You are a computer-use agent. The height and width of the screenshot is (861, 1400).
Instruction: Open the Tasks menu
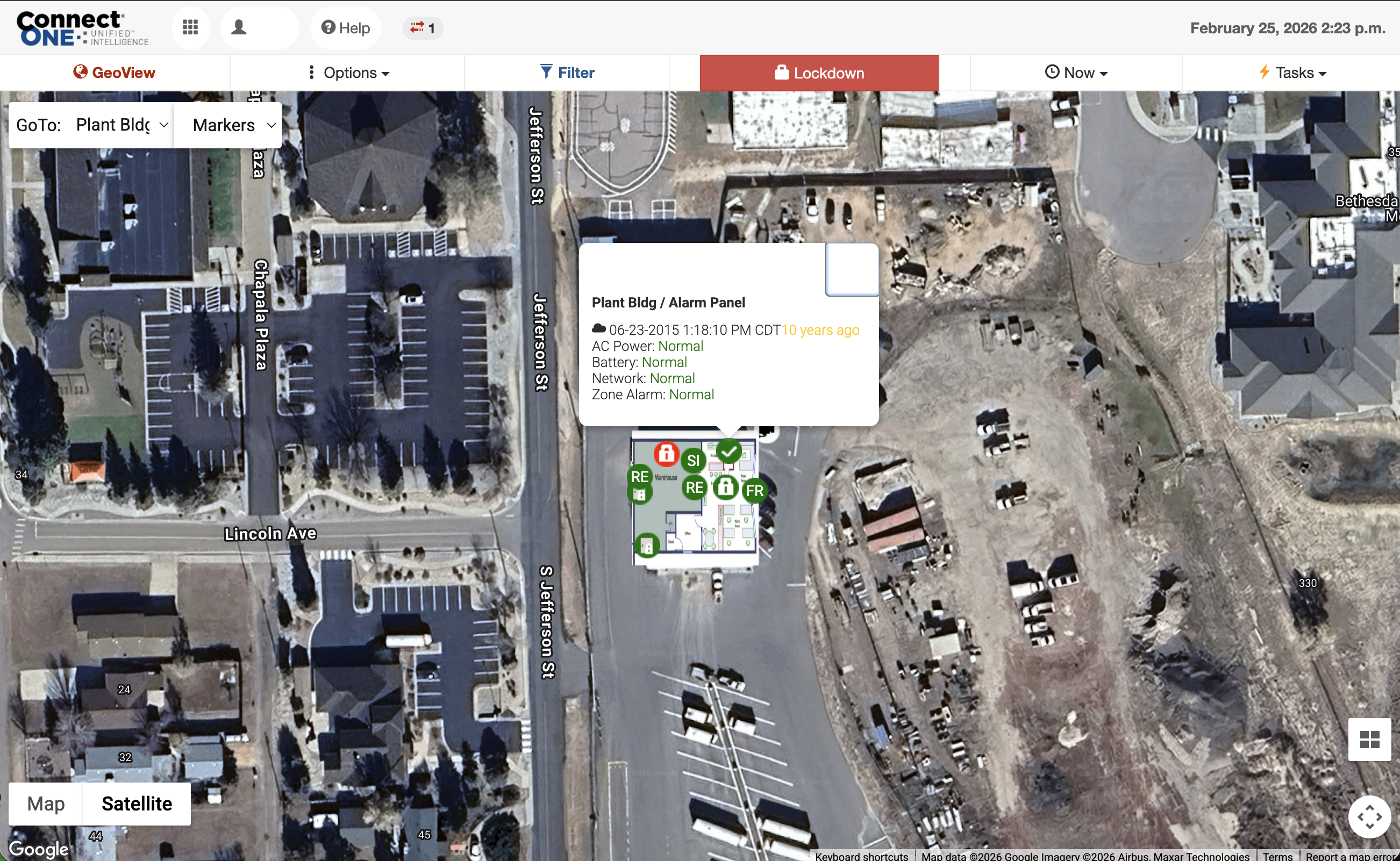click(1294, 73)
